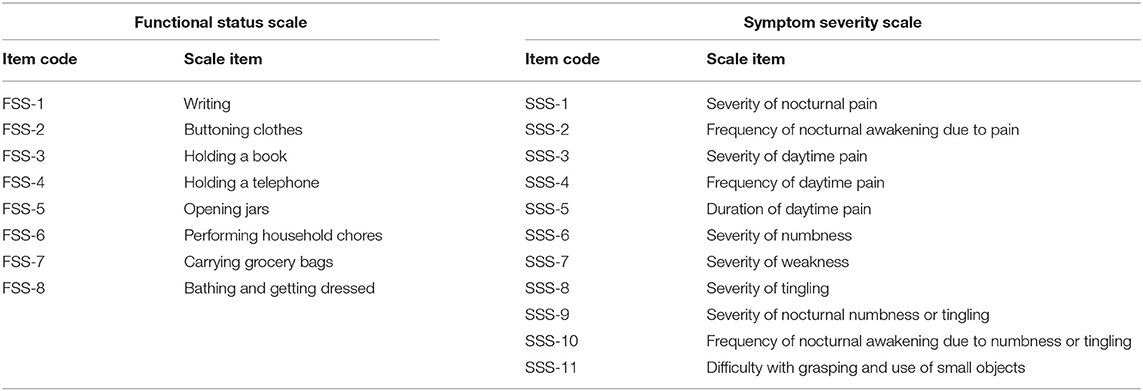Select the SSS-8 item code
1143x391 pixels.
(547, 288)
